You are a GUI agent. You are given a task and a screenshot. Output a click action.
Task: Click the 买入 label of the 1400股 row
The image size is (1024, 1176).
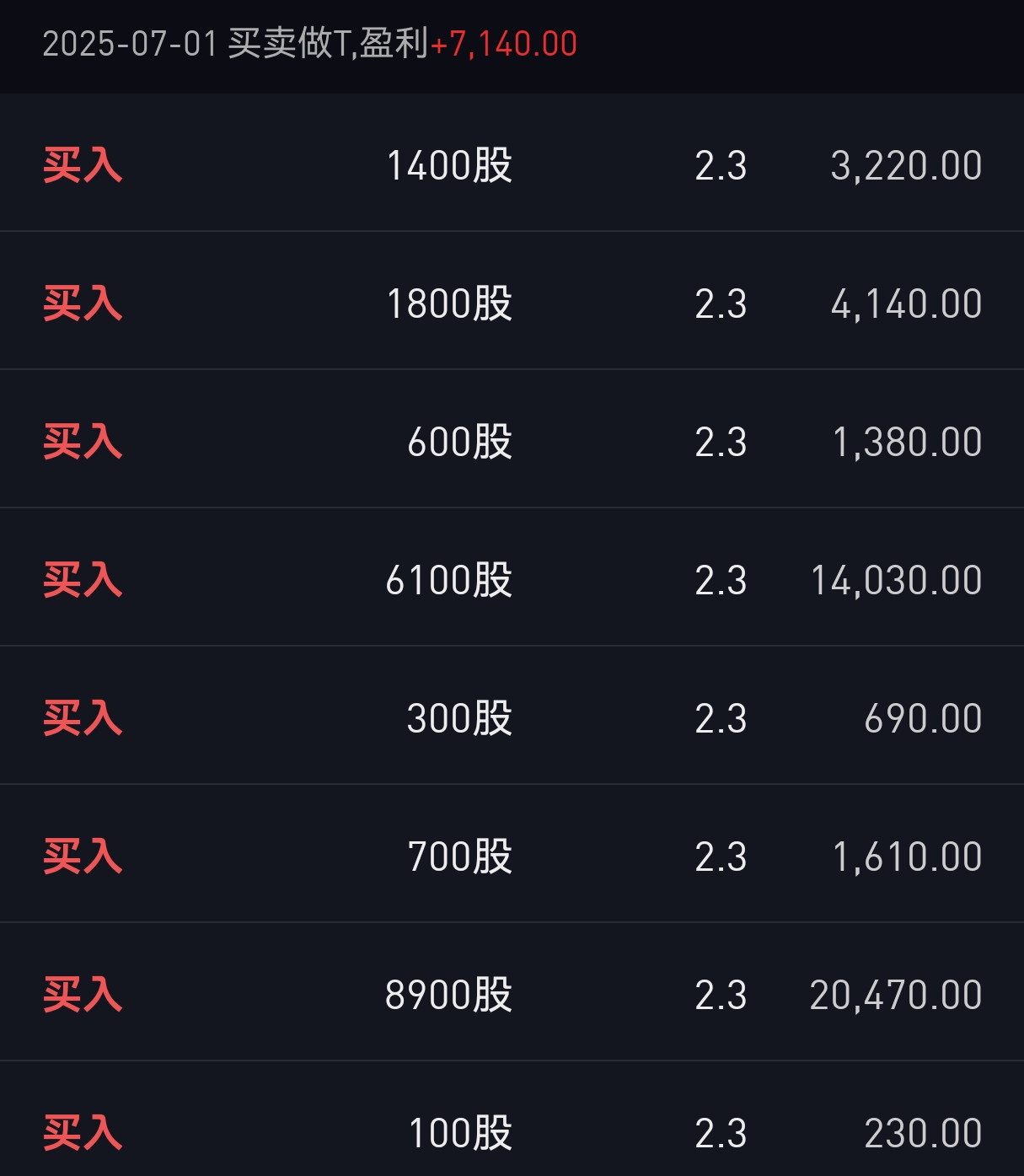[83, 165]
